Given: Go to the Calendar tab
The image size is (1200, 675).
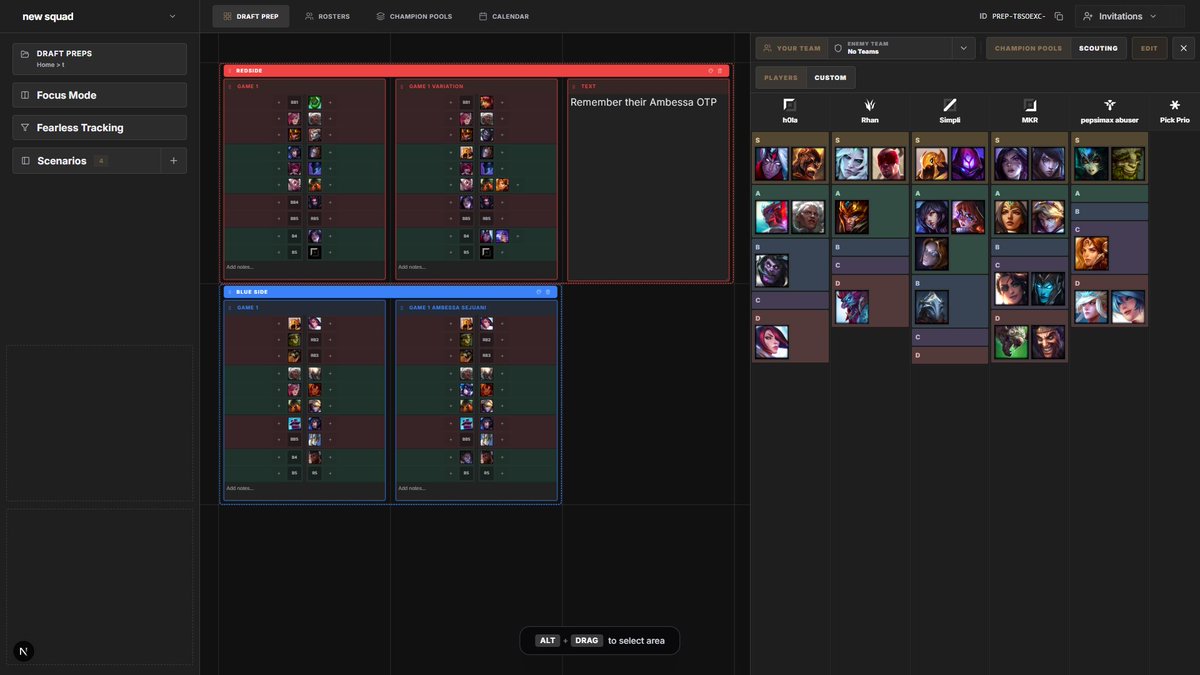Looking at the screenshot, I should coord(504,16).
